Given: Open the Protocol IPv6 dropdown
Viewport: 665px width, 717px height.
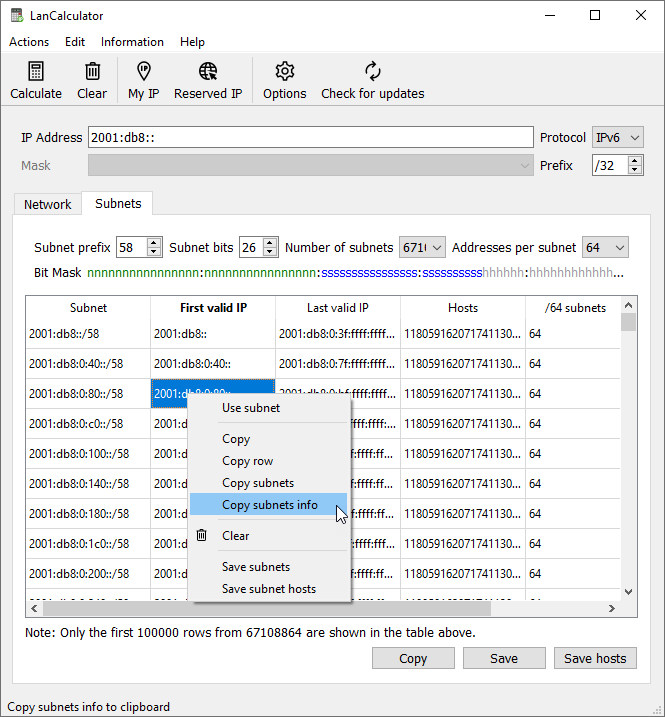Looking at the screenshot, I should point(617,137).
